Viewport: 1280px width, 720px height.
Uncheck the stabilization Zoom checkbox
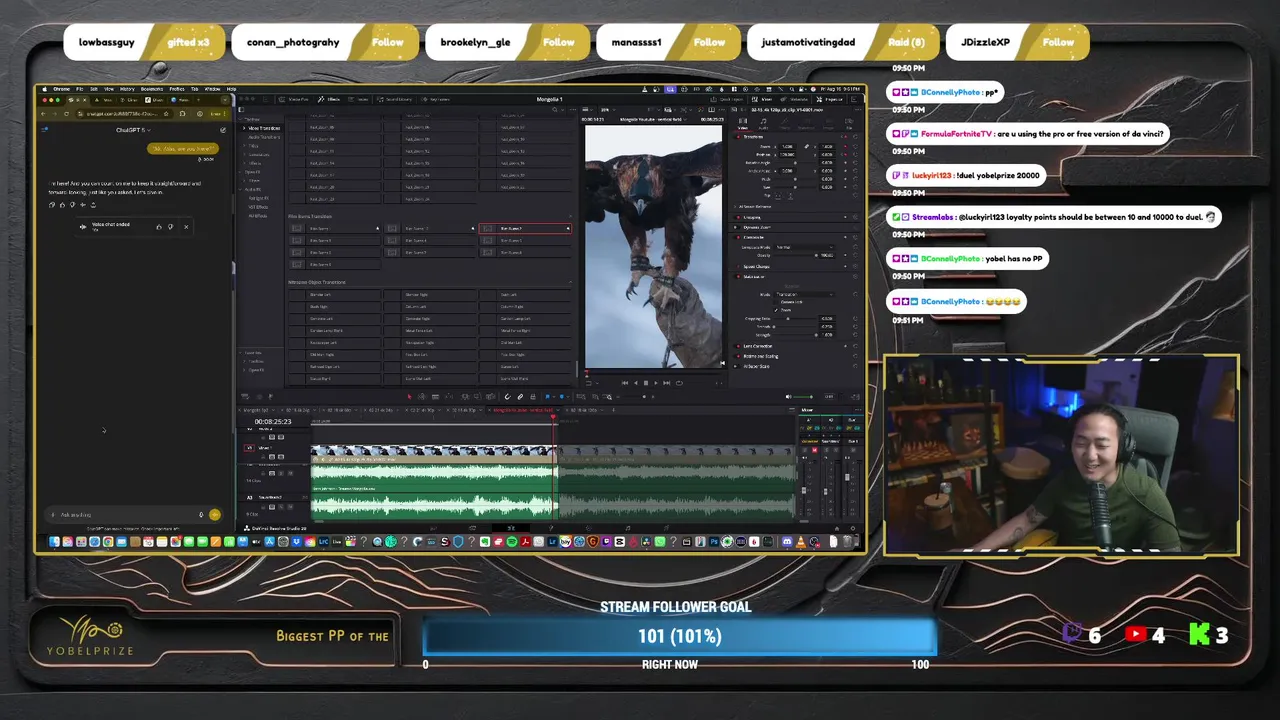[775, 310]
